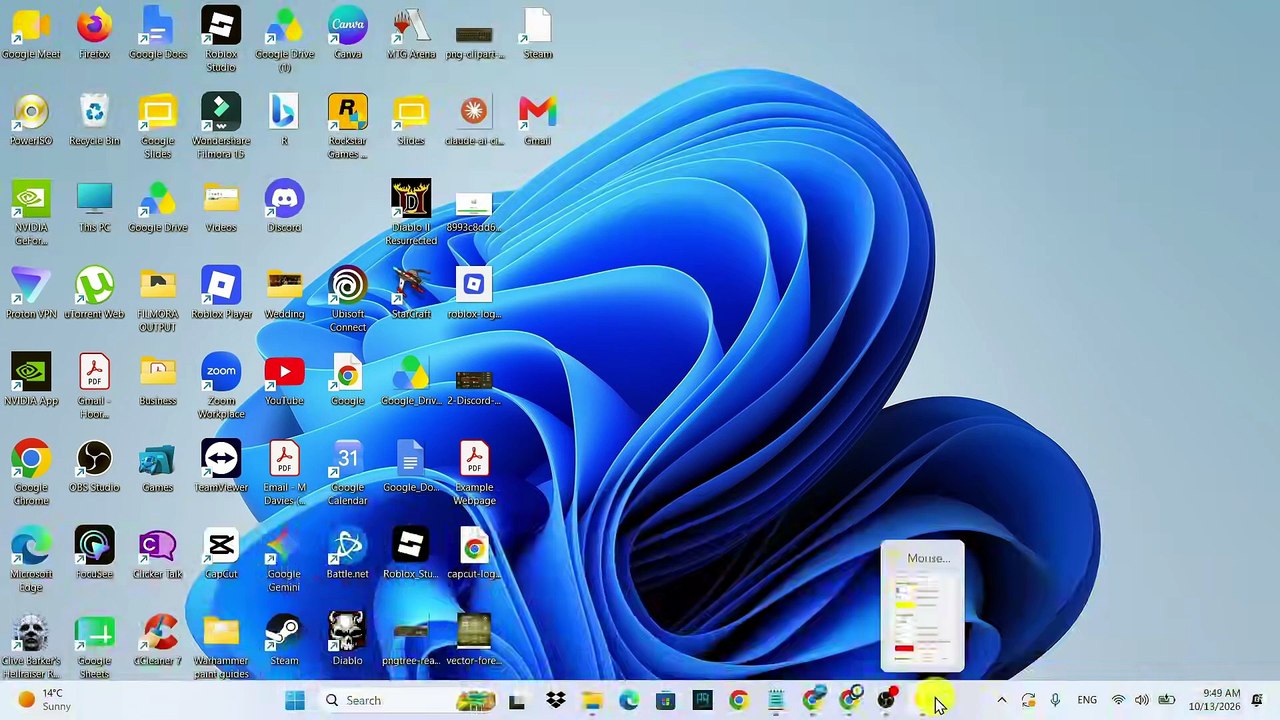Open the Battle.net desktop shortcut
The height and width of the screenshot is (720, 1280).
click(348, 554)
